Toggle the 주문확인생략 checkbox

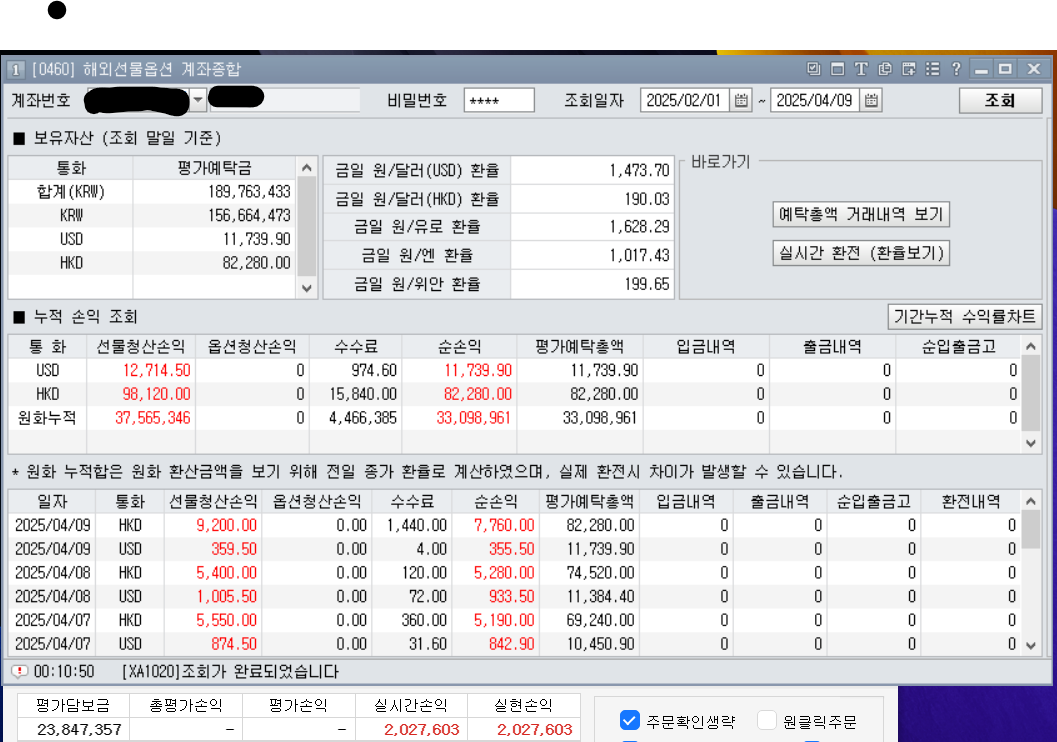click(x=630, y=720)
